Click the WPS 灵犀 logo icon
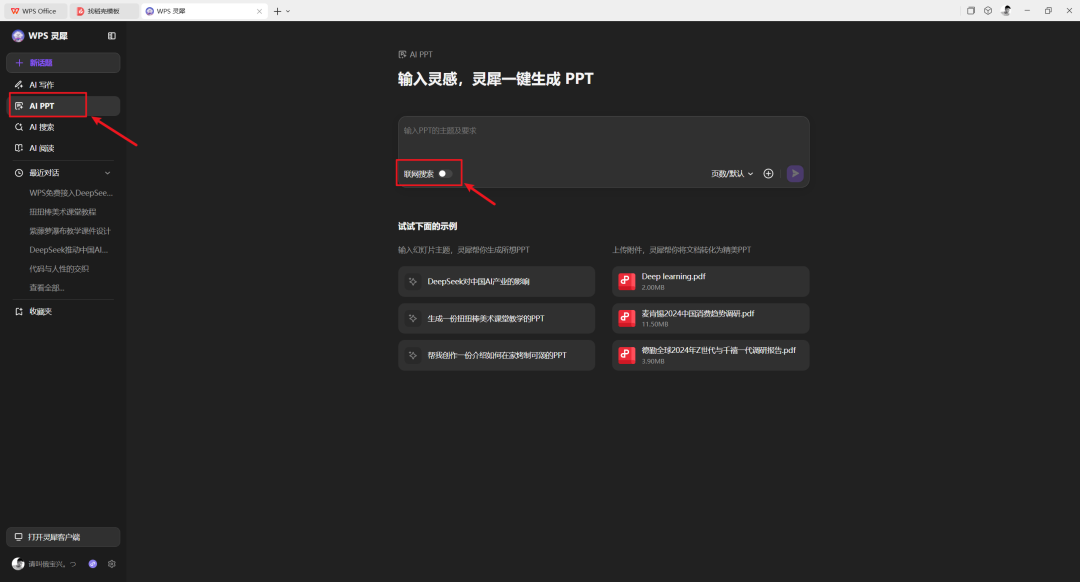 (x=18, y=36)
